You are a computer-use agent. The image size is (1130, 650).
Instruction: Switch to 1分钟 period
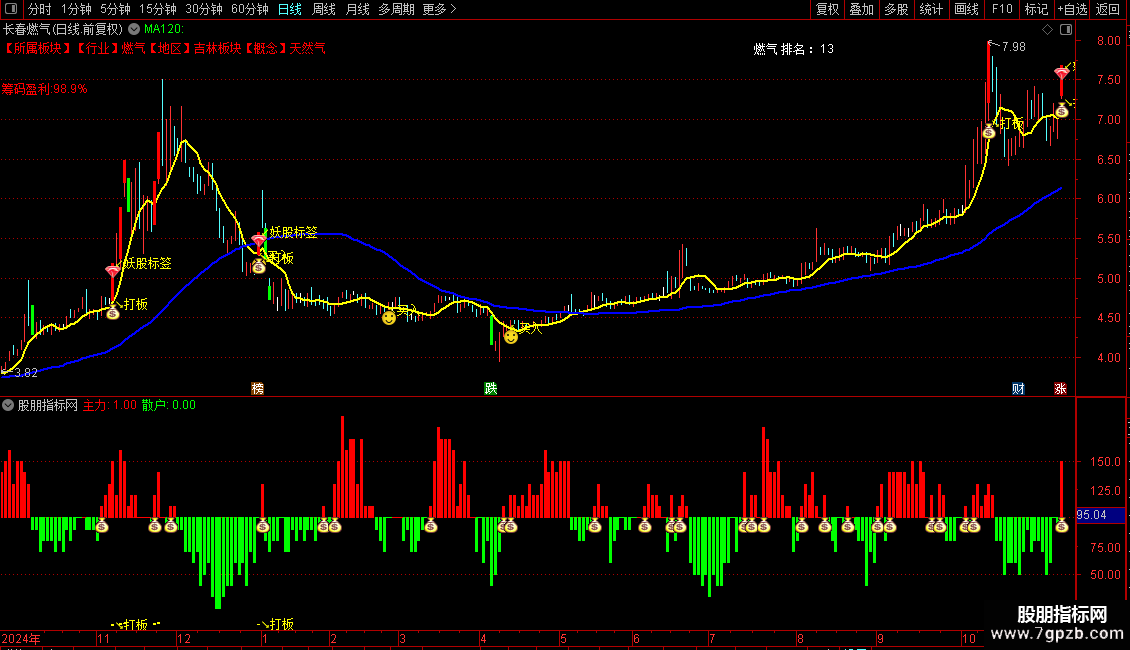point(76,9)
